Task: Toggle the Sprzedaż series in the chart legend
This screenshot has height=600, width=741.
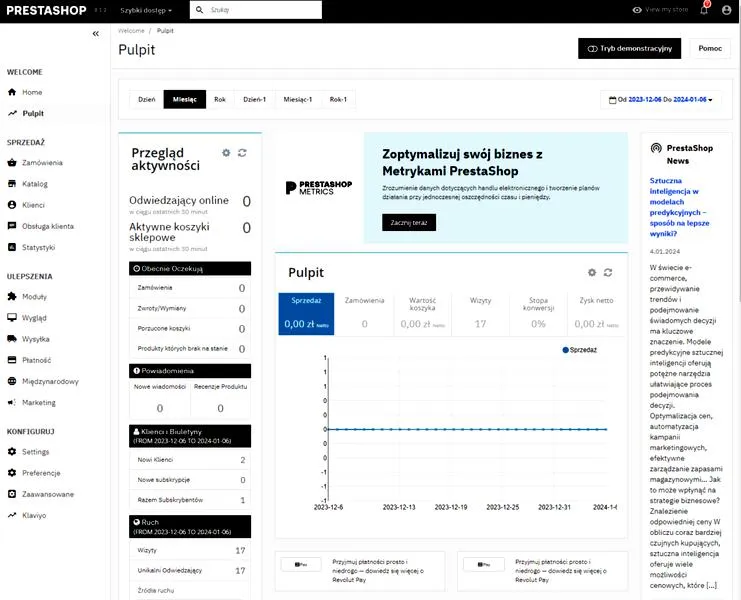Action: (579, 350)
